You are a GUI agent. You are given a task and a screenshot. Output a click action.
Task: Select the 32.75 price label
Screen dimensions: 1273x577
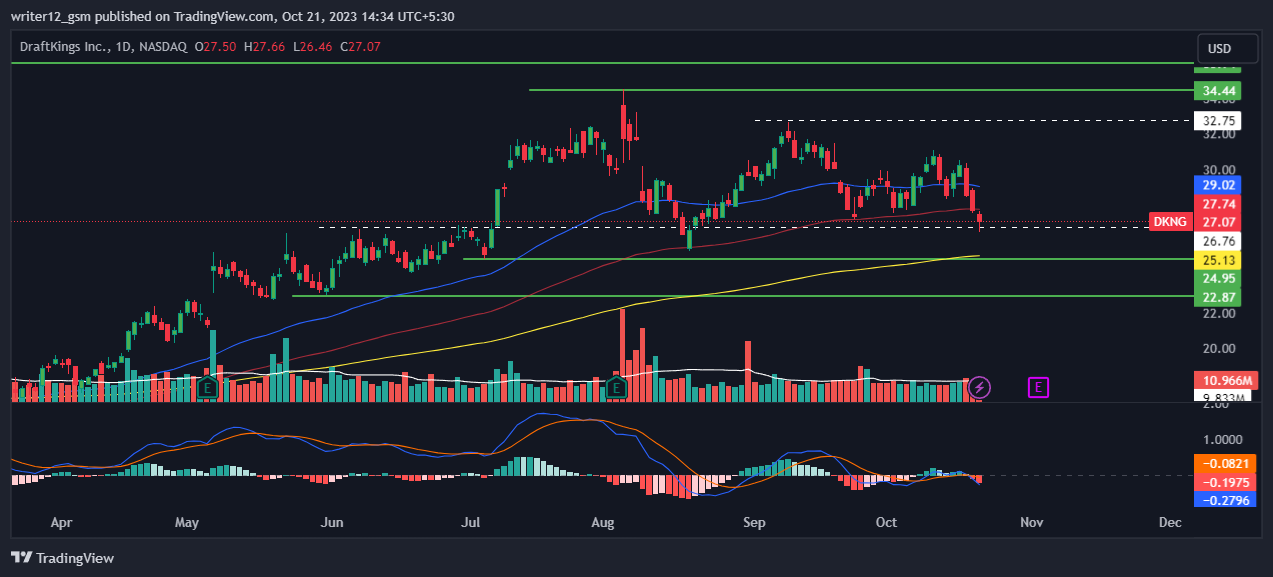click(x=1217, y=121)
